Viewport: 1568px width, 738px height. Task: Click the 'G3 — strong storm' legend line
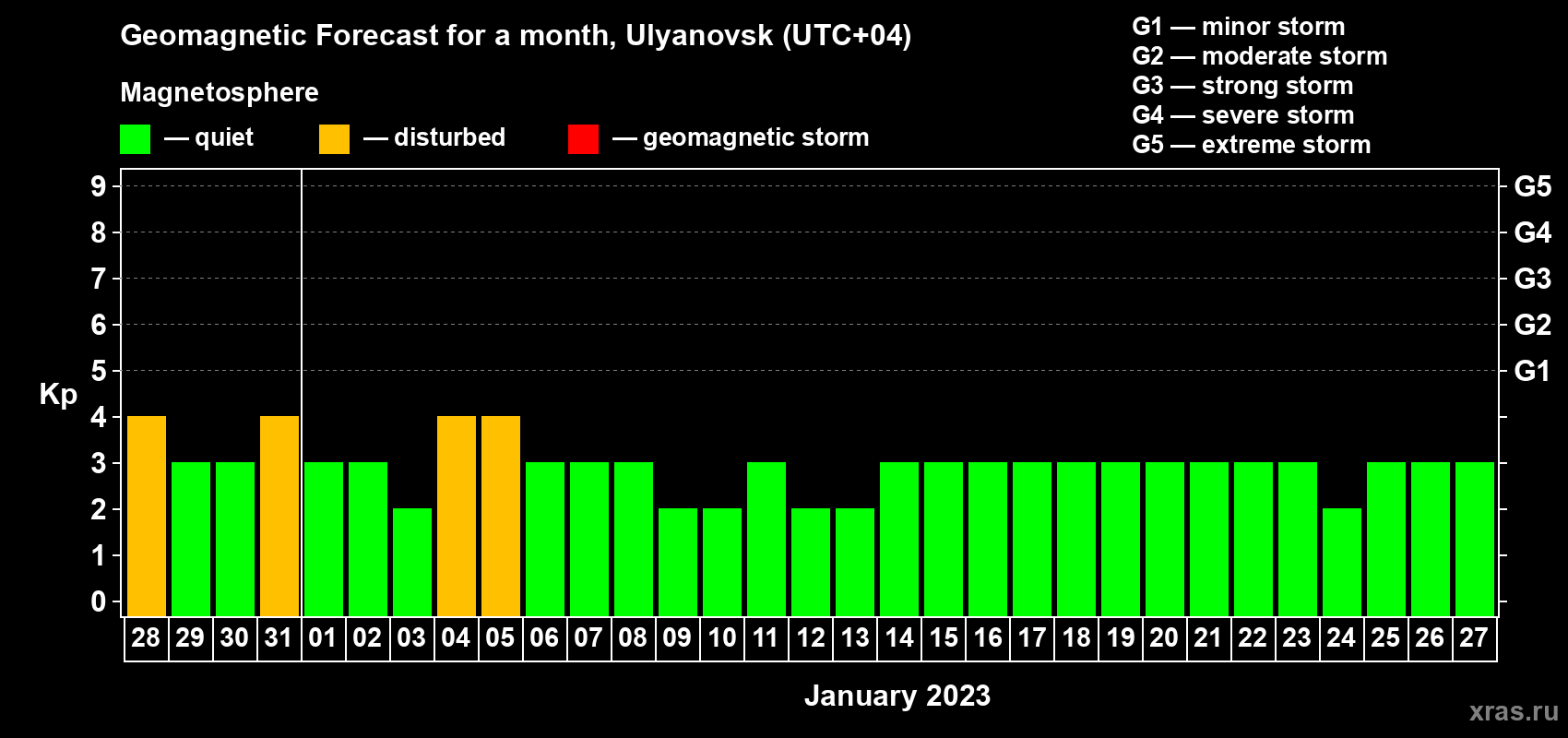tap(1243, 86)
